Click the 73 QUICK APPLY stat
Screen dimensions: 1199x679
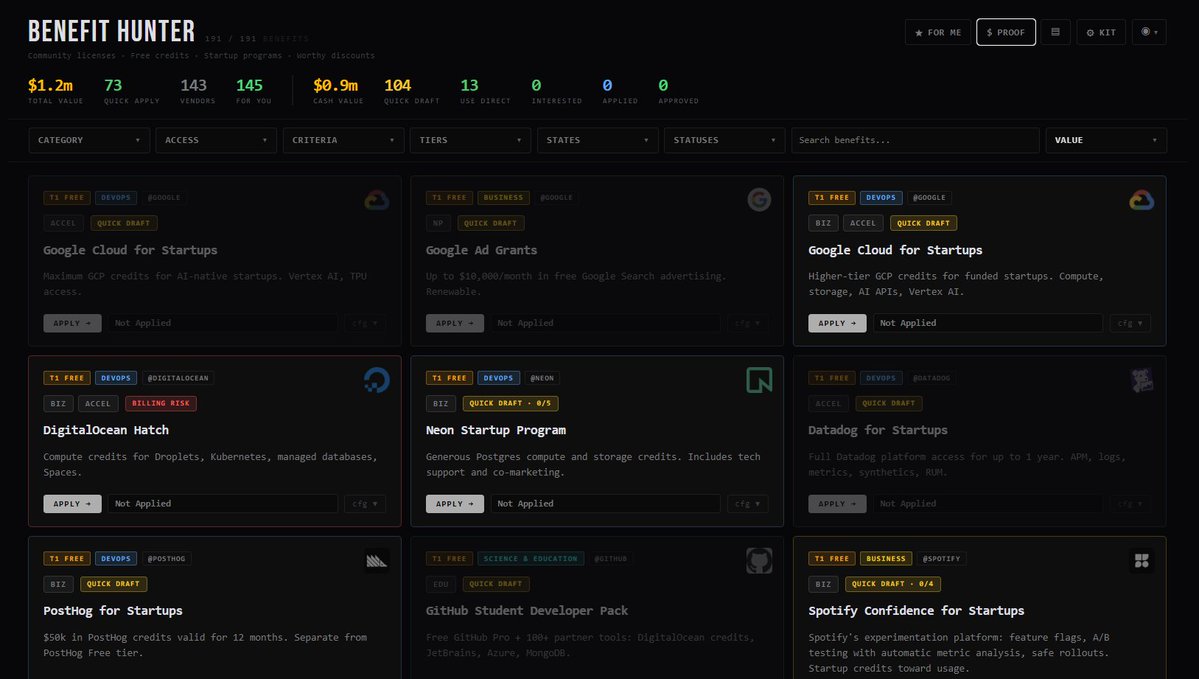[x=132, y=90]
